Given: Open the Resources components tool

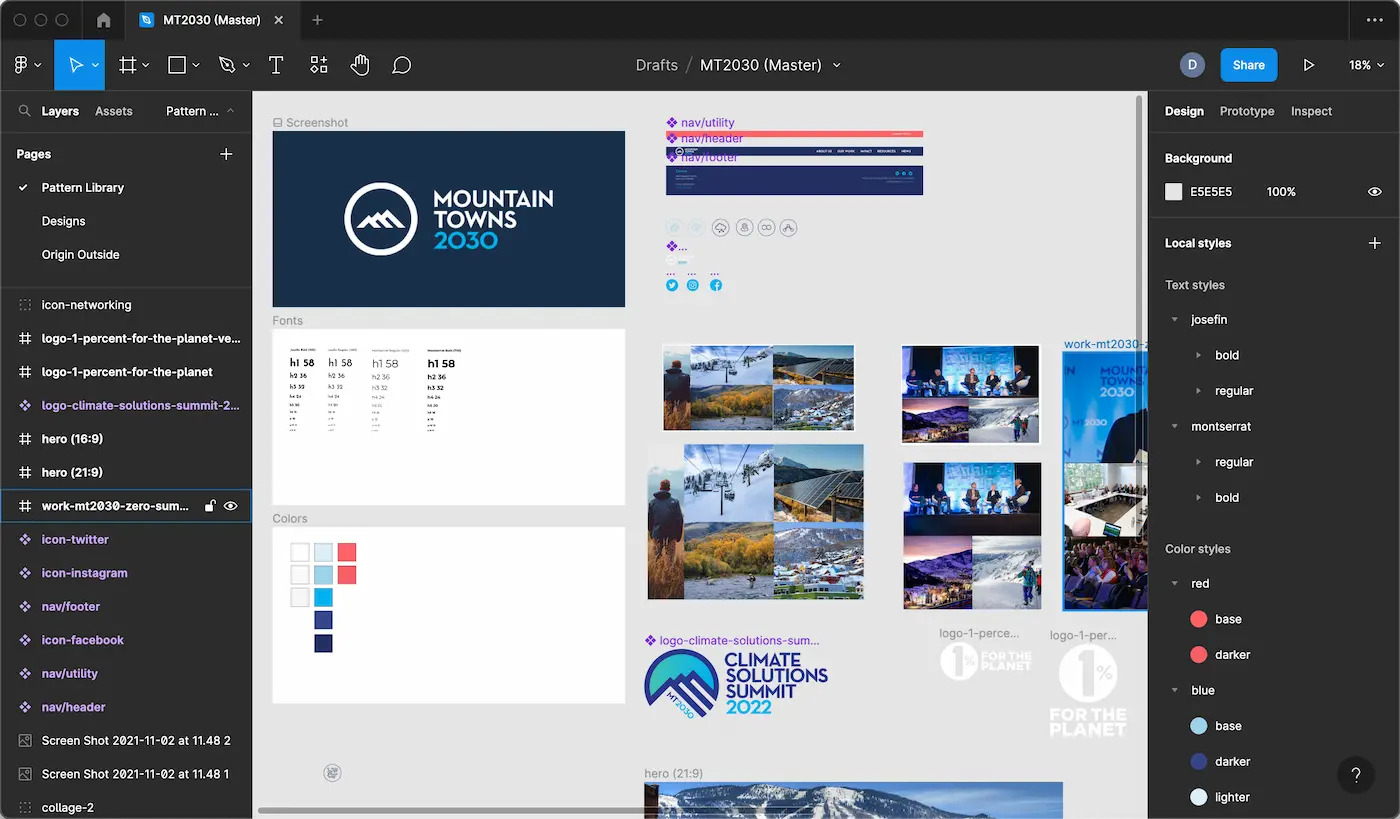Looking at the screenshot, I should (319, 65).
